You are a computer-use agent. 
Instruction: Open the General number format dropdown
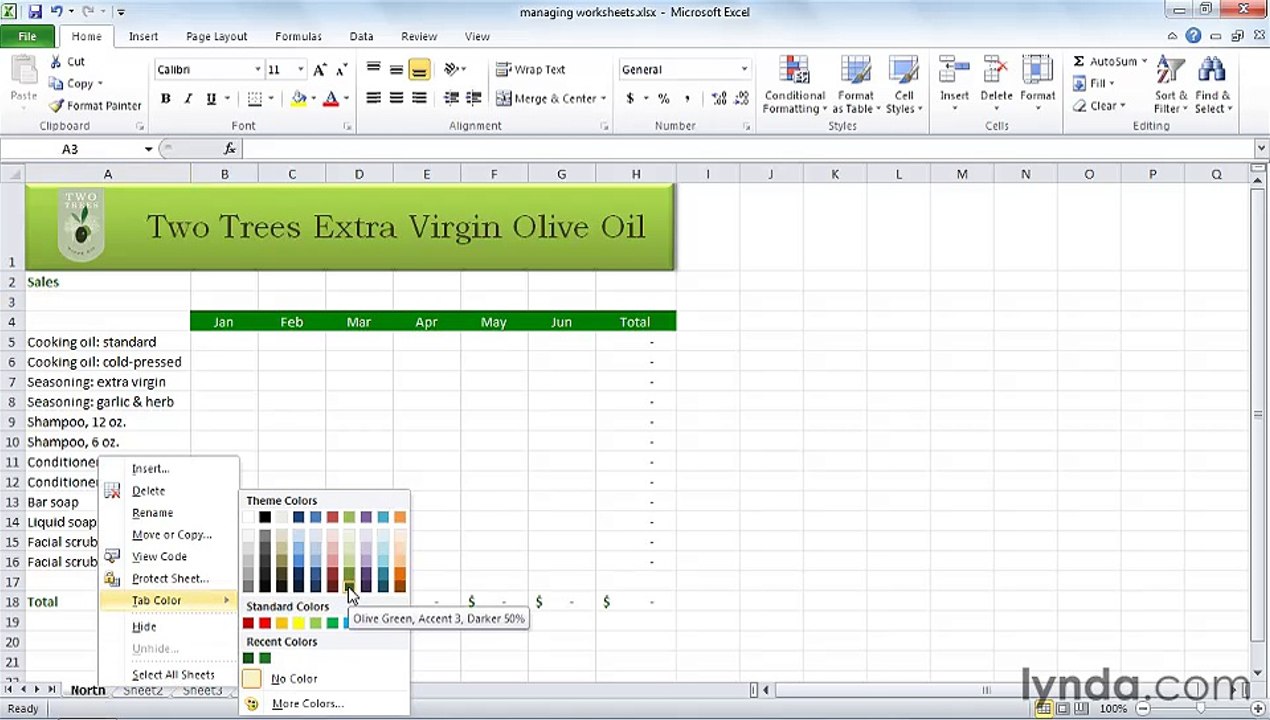(x=744, y=70)
